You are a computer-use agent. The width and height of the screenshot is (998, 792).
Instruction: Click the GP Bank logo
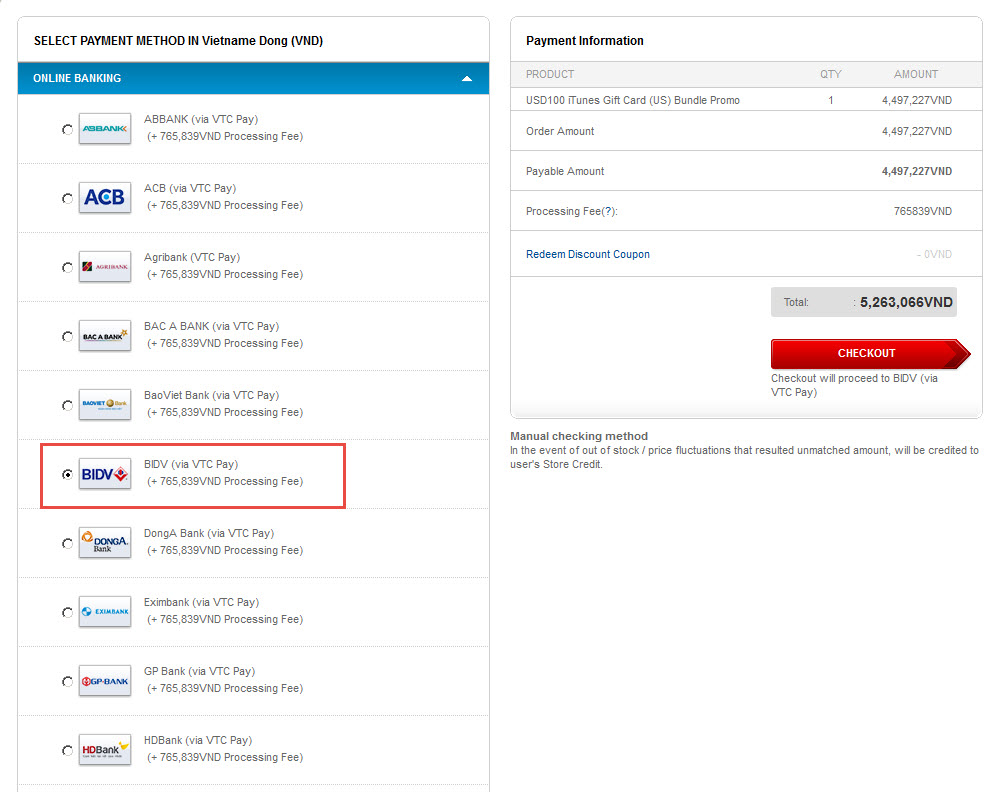[105, 681]
